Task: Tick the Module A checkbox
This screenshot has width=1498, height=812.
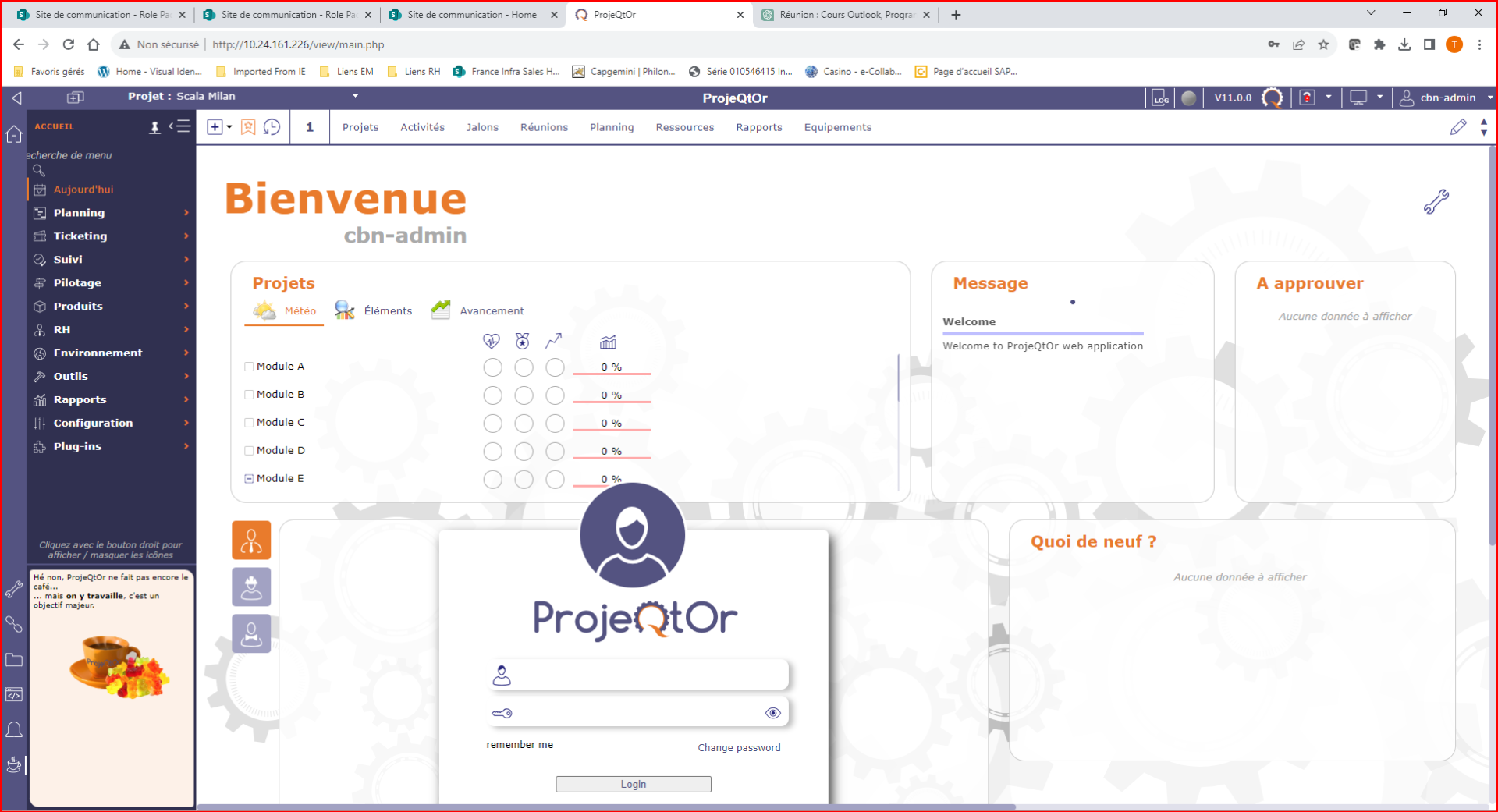Action: coord(249,367)
